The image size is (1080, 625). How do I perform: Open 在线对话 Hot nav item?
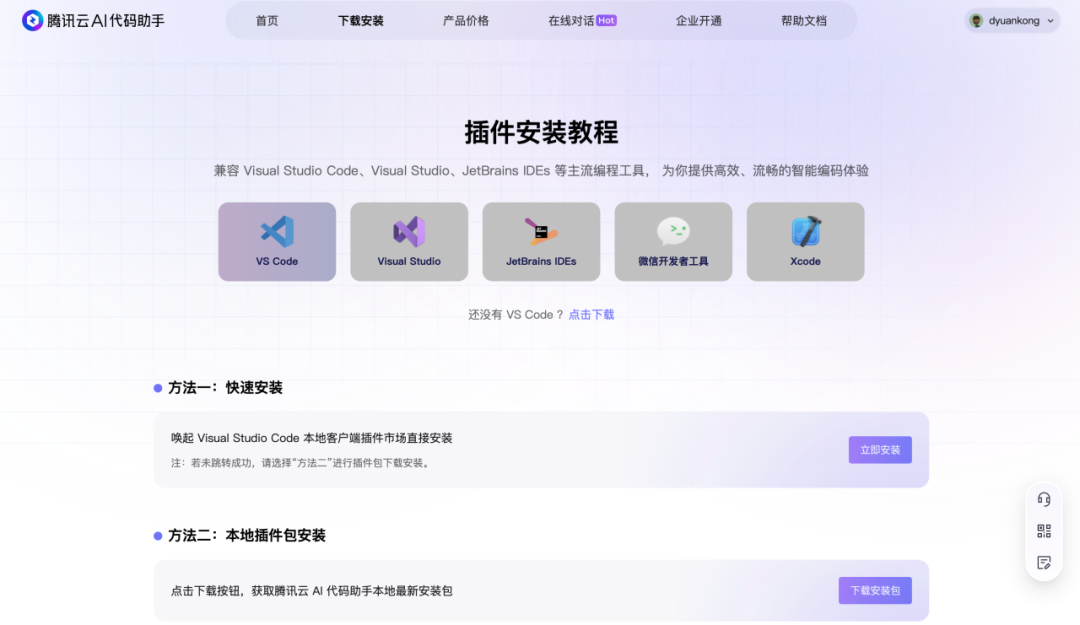point(581,20)
